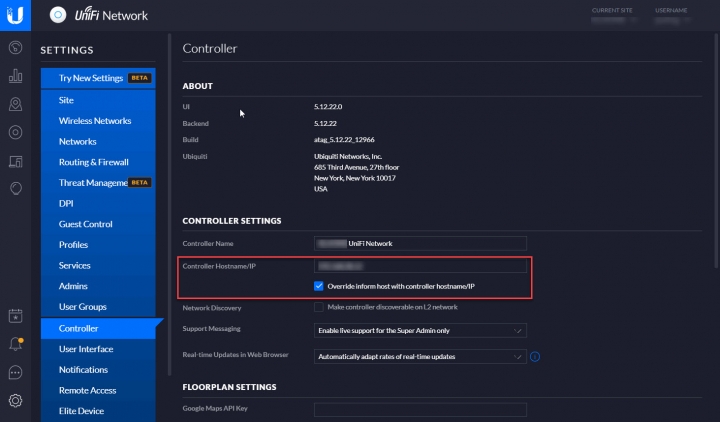This screenshot has width=720, height=422.
Task: Open Notifications settings section
Action: click(x=98, y=370)
